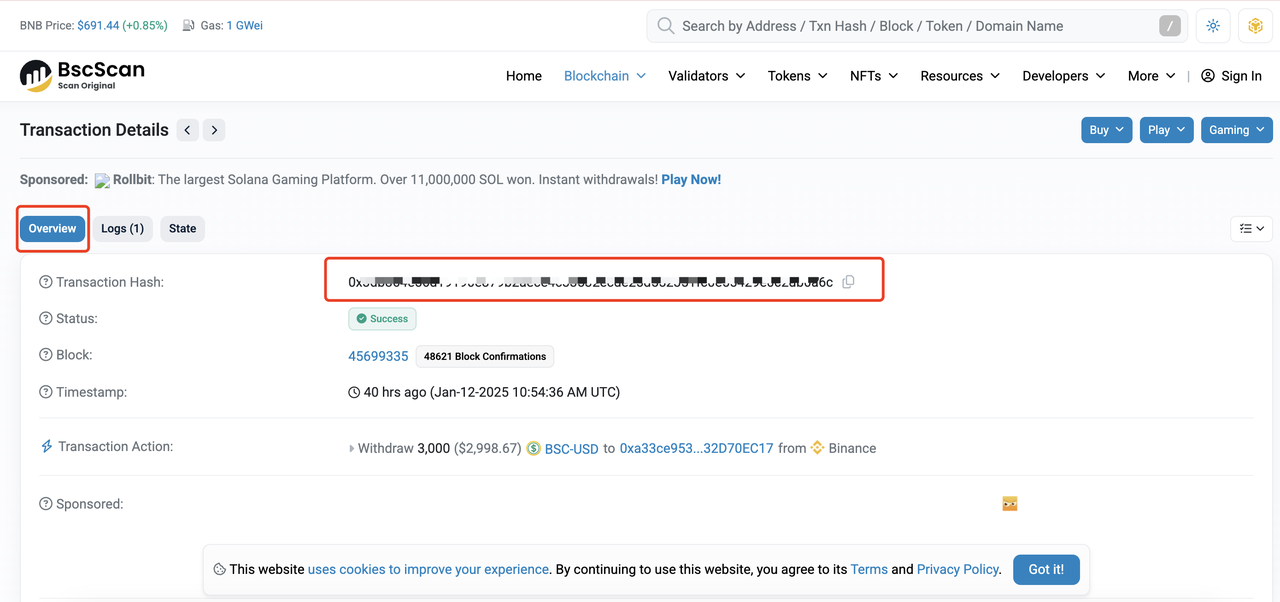Click the Transaction Hash help icon
This screenshot has height=602, width=1280.
46,282
